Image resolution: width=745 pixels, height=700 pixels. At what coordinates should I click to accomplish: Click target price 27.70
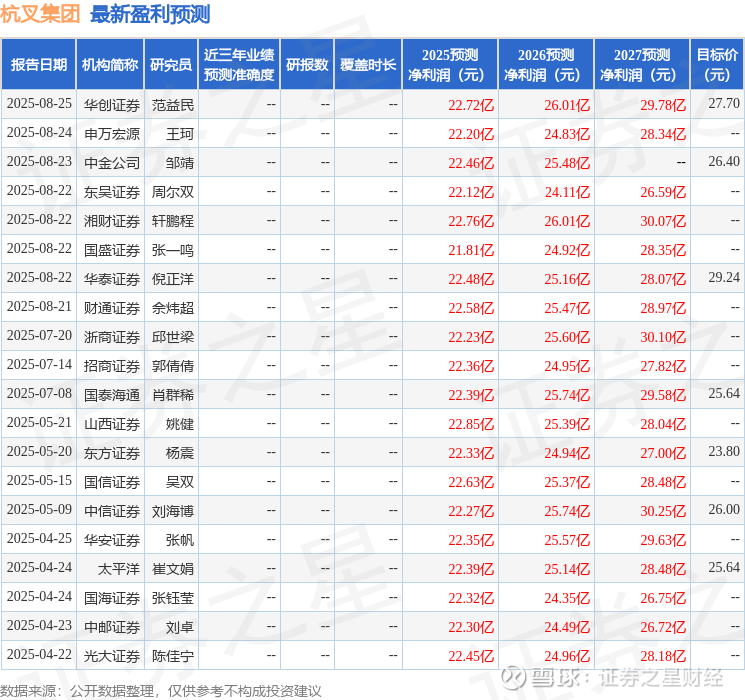(724, 103)
